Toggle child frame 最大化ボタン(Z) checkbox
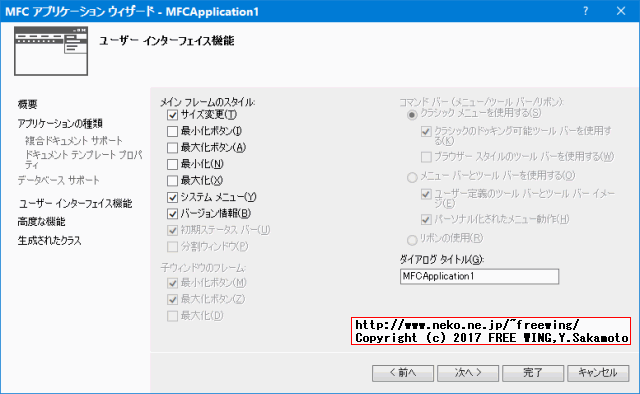 172,299
